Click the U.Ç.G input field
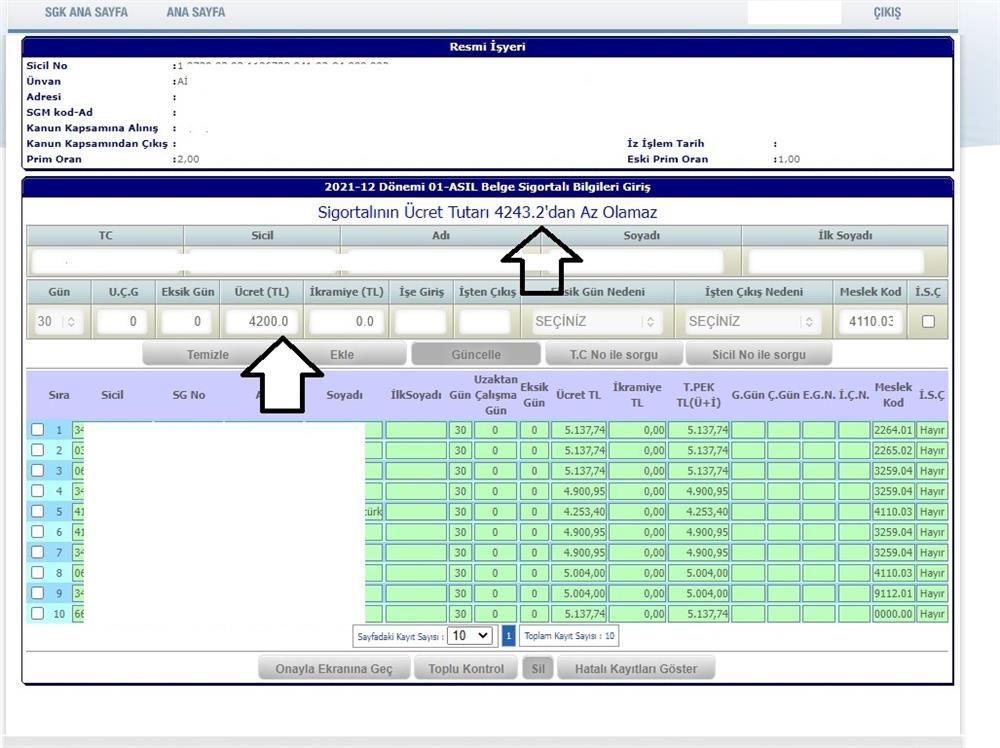1000x748 pixels. pos(120,321)
